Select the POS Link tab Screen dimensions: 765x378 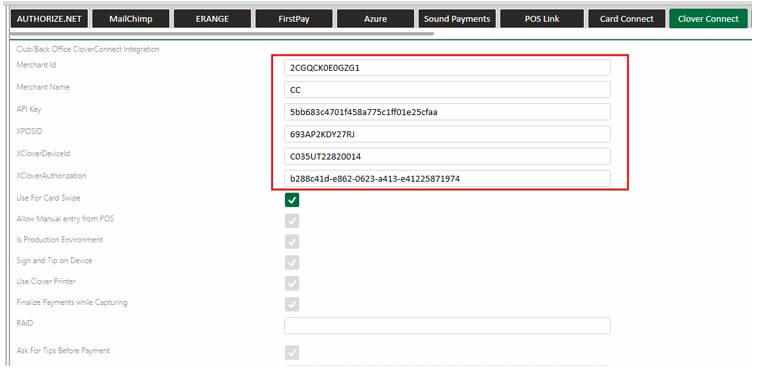click(542, 19)
